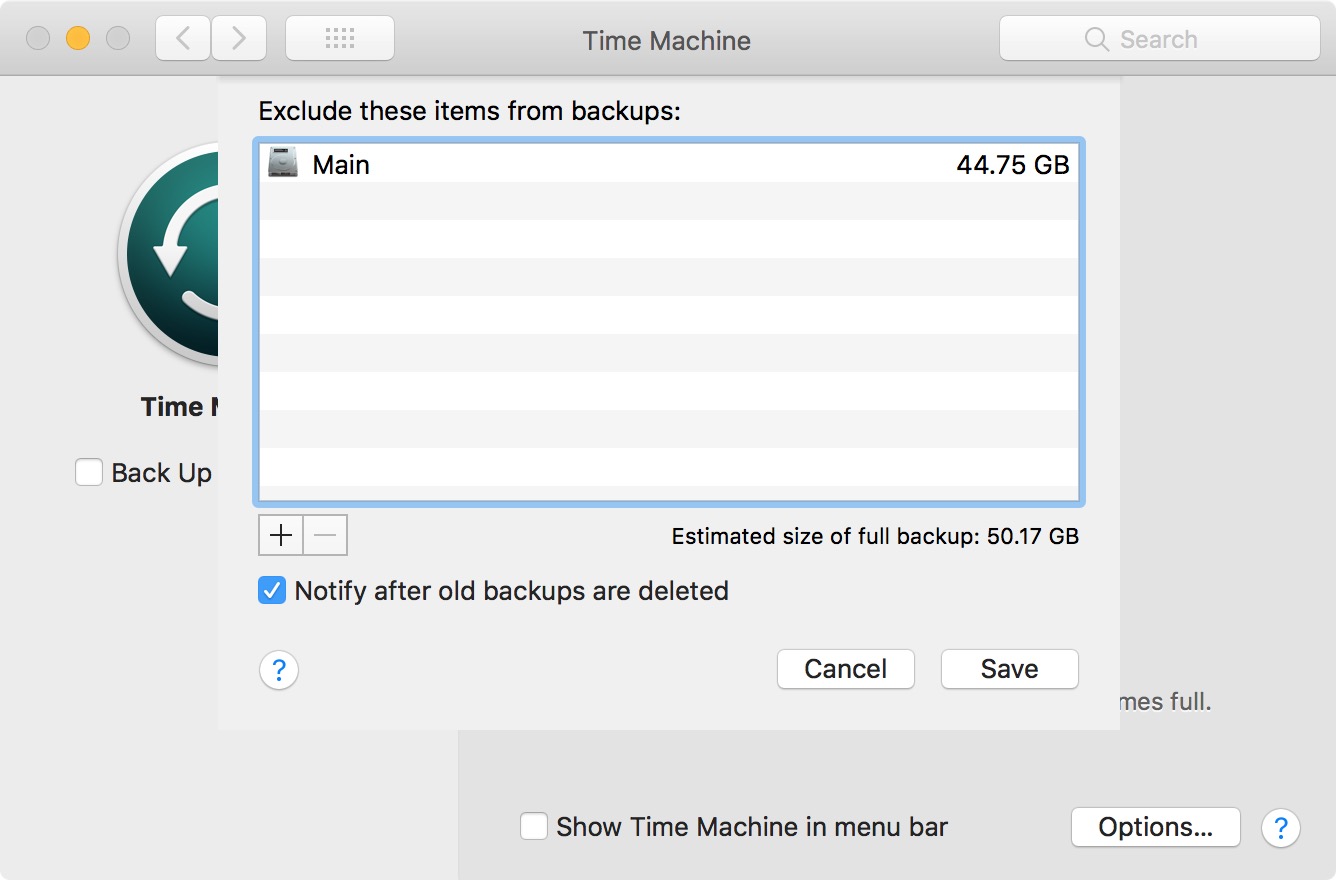1336x880 pixels.
Task: Enable Show Time Machine in menu bar
Action: [534, 827]
